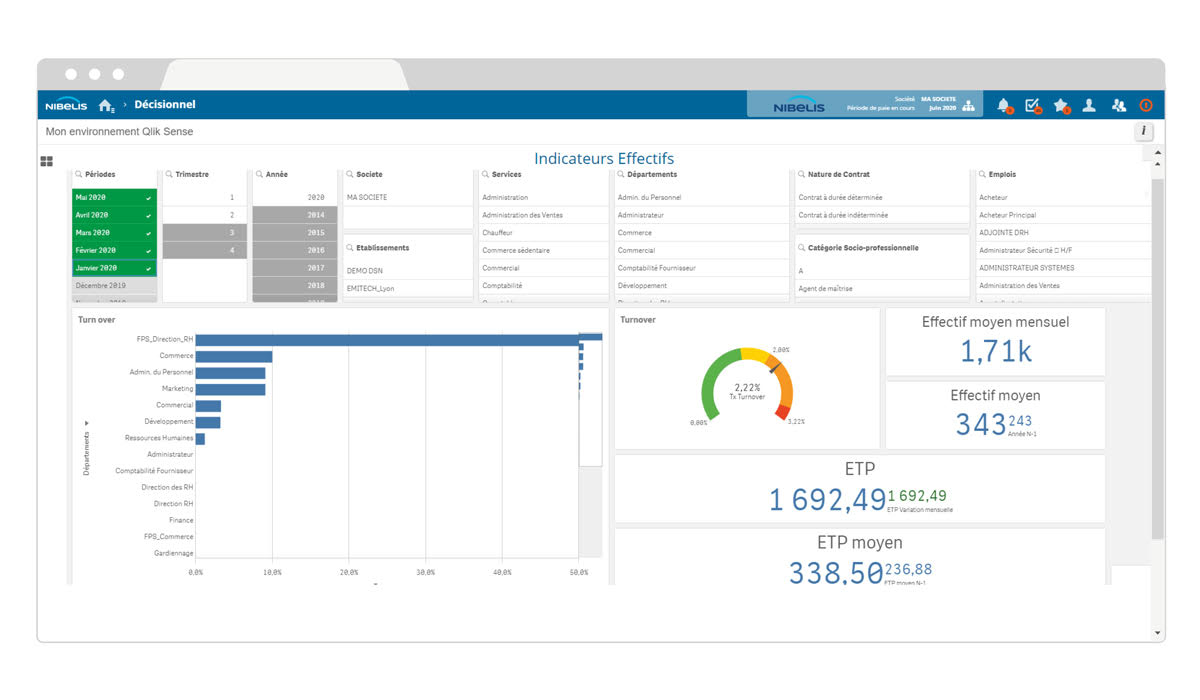Click the search icon in Année filter
The height and width of the screenshot is (700, 1200).
coord(259,174)
